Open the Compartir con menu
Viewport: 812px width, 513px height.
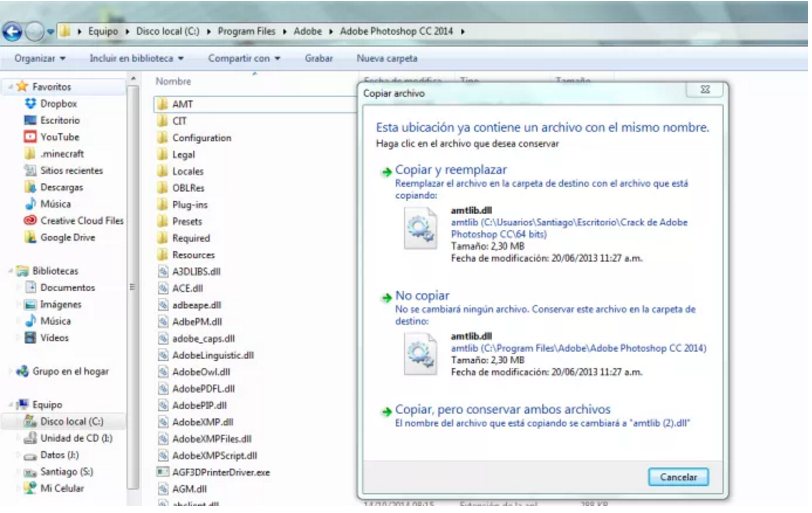(244, 58)
